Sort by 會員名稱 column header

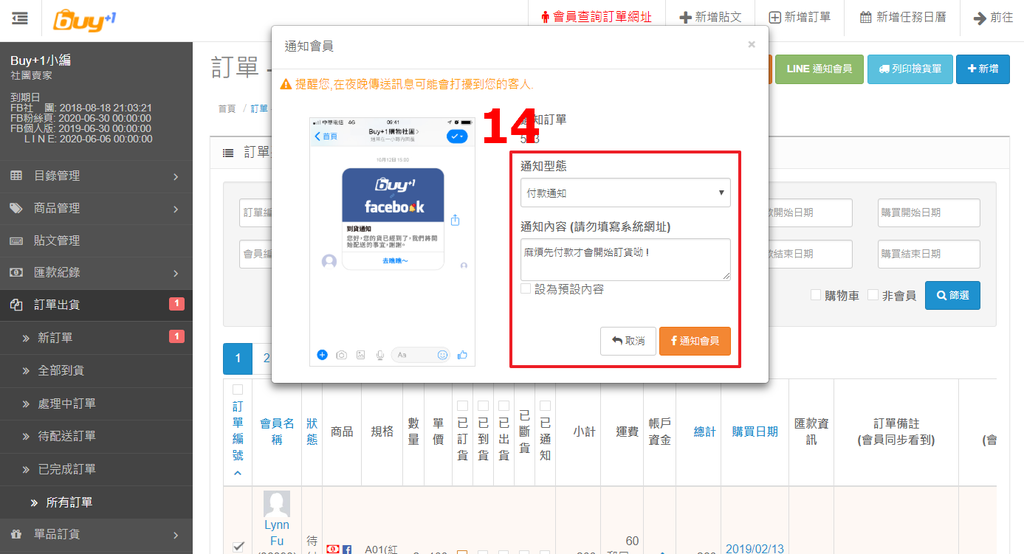[277, 431]
